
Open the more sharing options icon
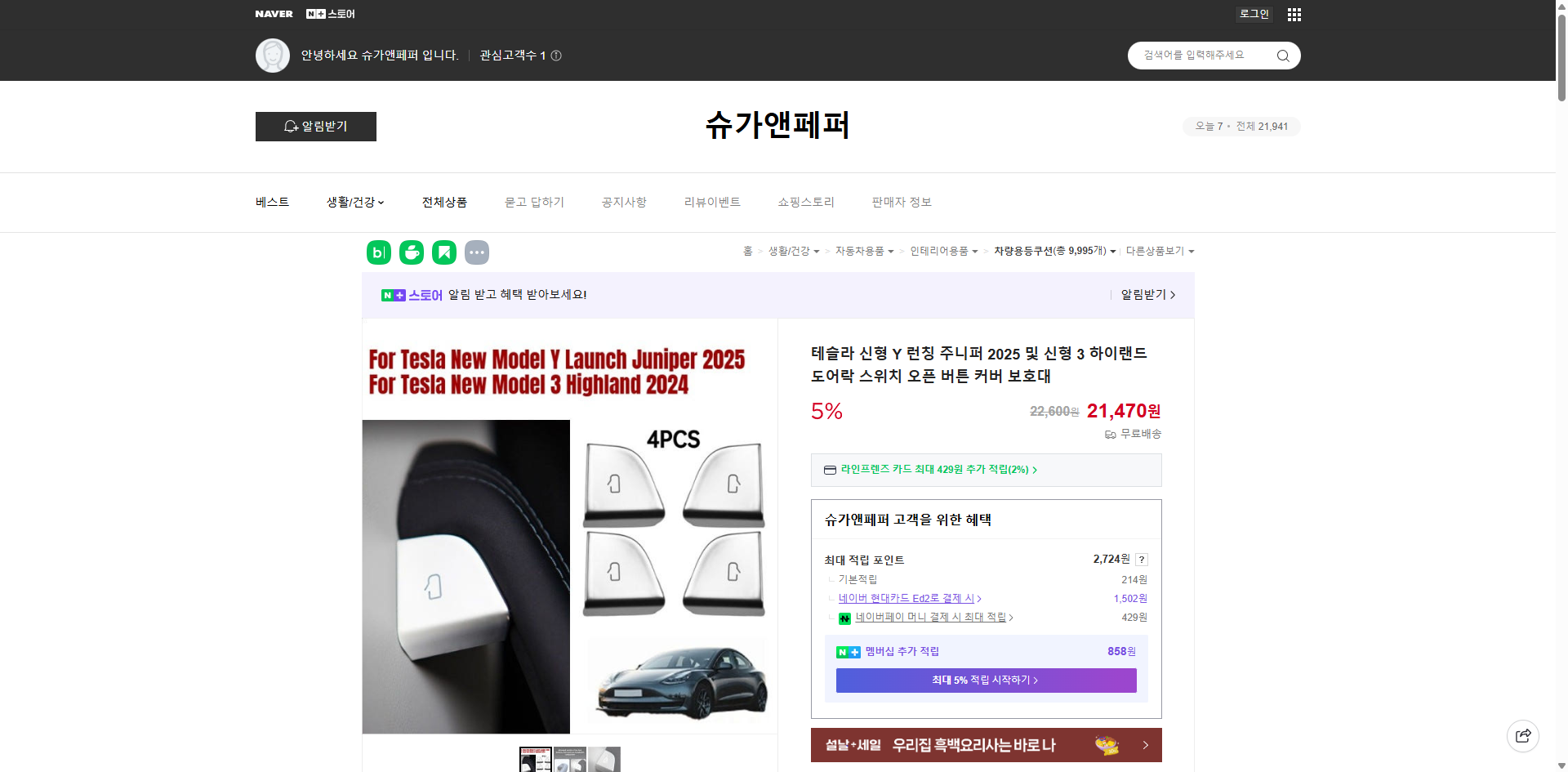(477, 252)
